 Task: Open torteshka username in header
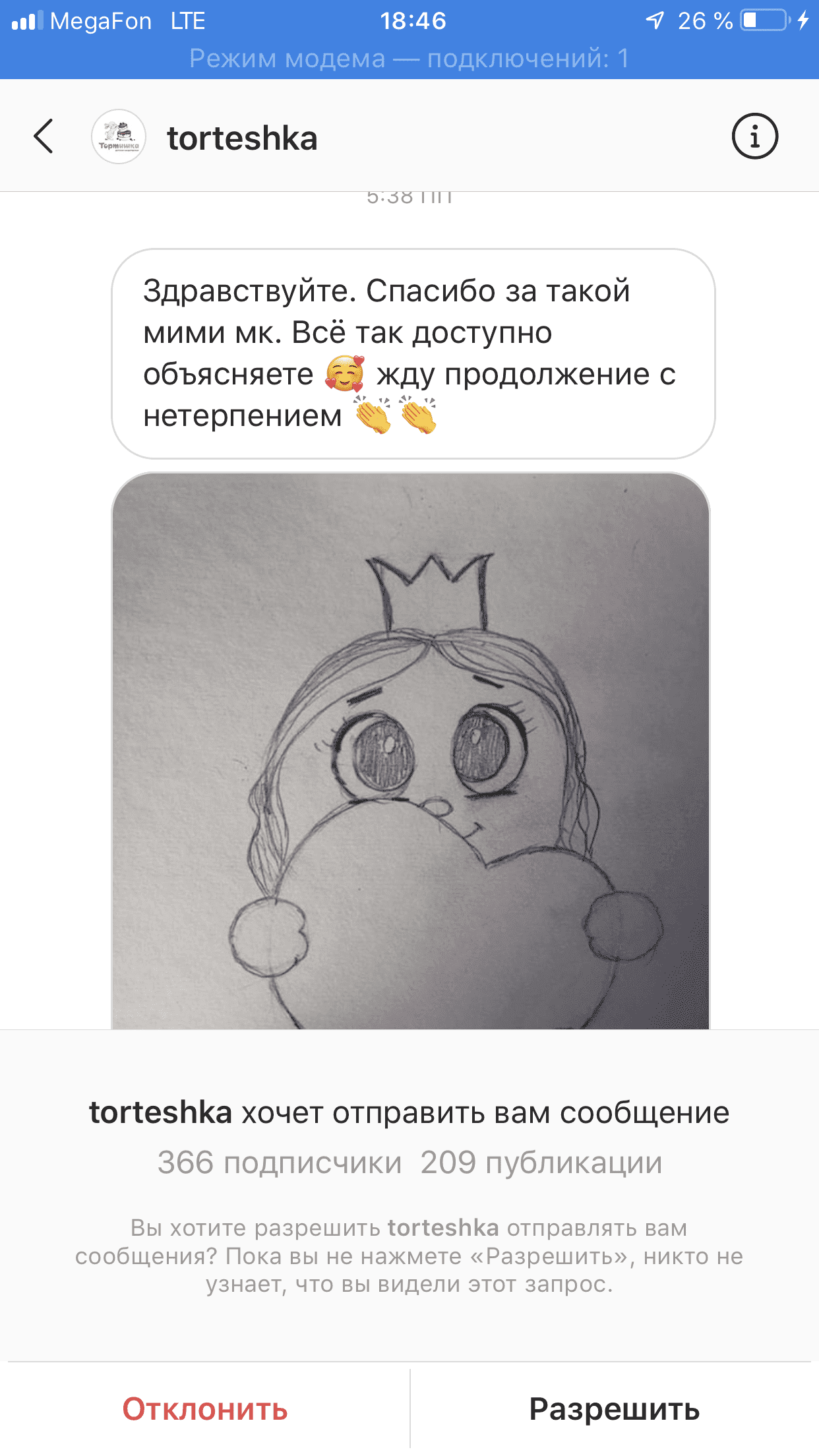pyautogui.click(x=242, y=138)
